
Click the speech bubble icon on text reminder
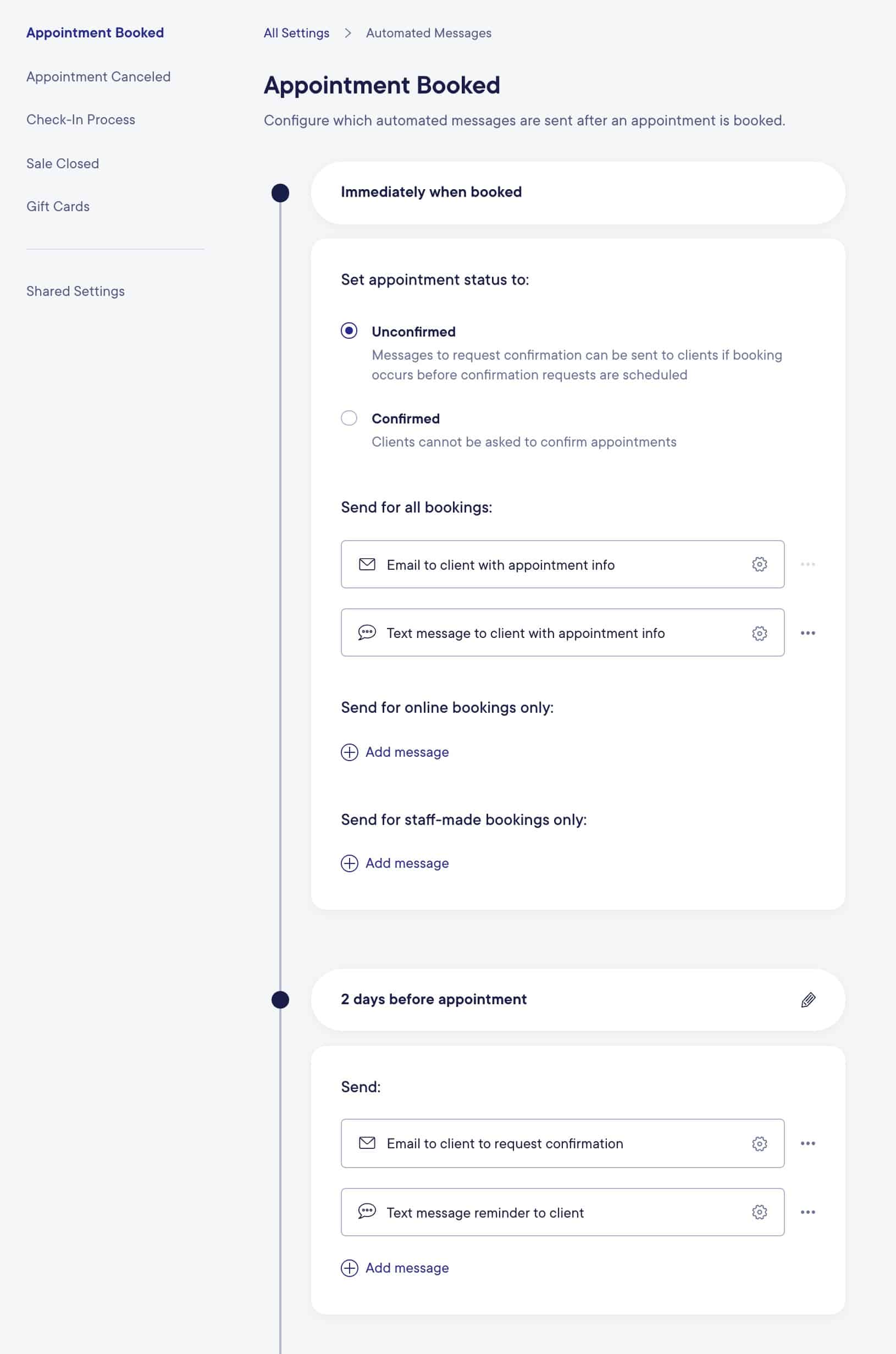coord(366,1212)
